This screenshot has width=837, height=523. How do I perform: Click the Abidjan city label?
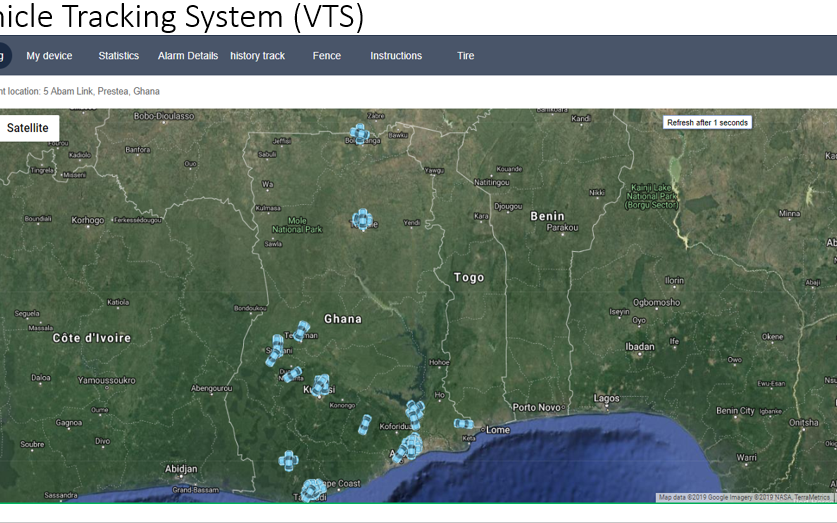[181, 469]
